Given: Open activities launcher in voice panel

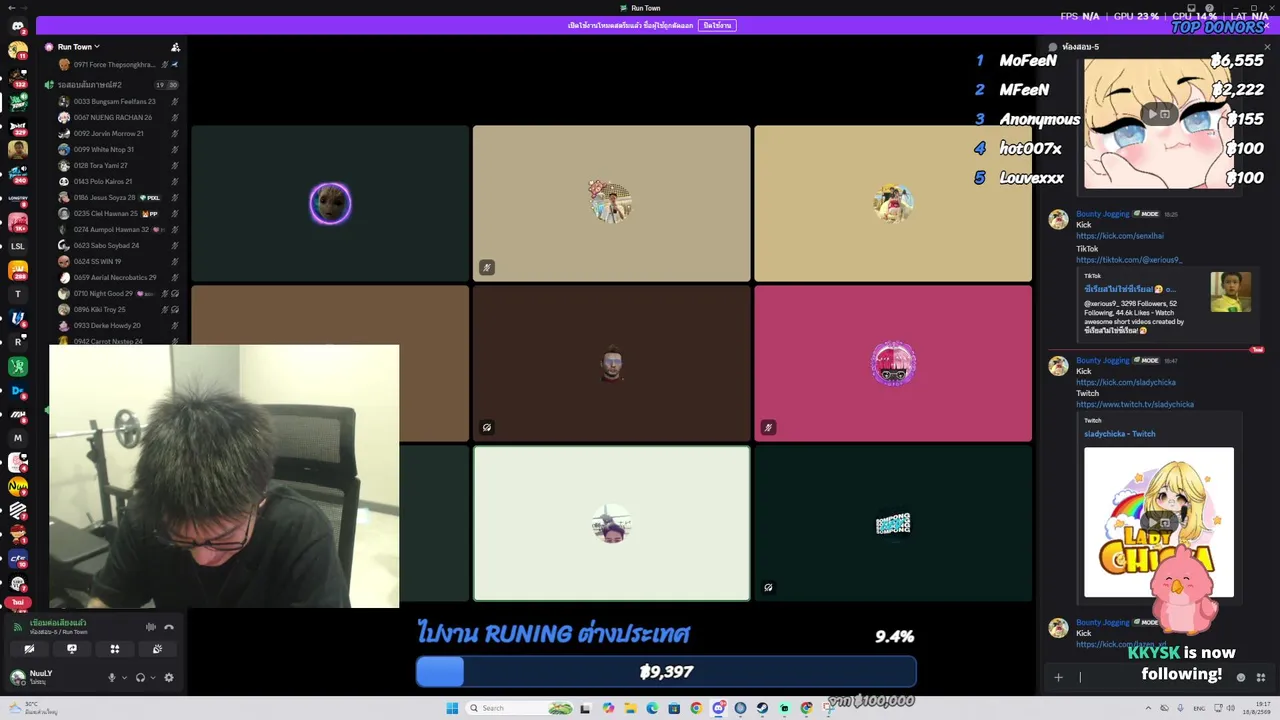Looking at the screenshot, I should coord(115,649).
